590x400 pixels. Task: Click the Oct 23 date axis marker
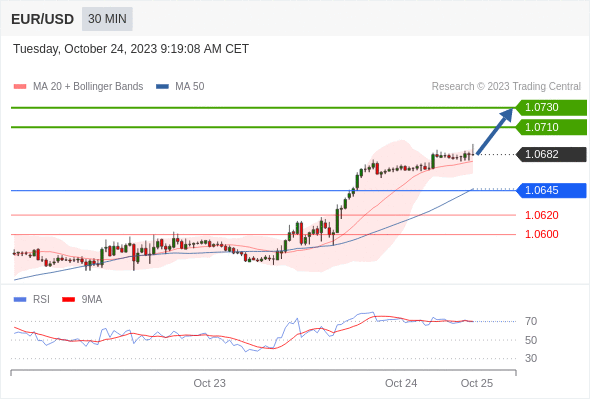[210, 383]
